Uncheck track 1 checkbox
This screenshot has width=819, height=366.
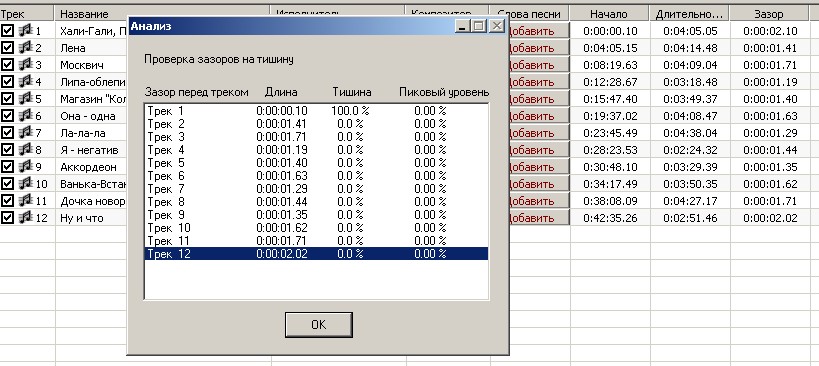pos(7,31)
